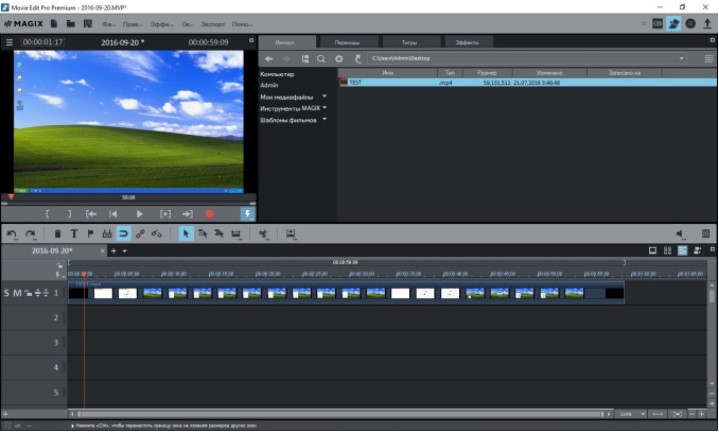
Task: Ungroup objects with the broken link icon
Action: tap(156, 234)
